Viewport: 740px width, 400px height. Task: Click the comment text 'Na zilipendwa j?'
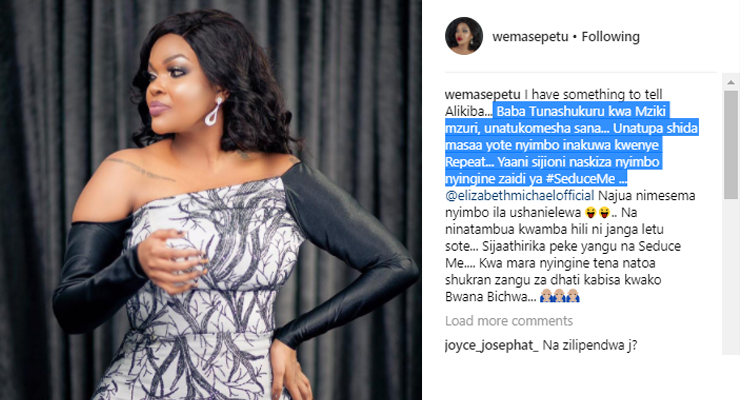pyautogui.click(x=589, y=345)
